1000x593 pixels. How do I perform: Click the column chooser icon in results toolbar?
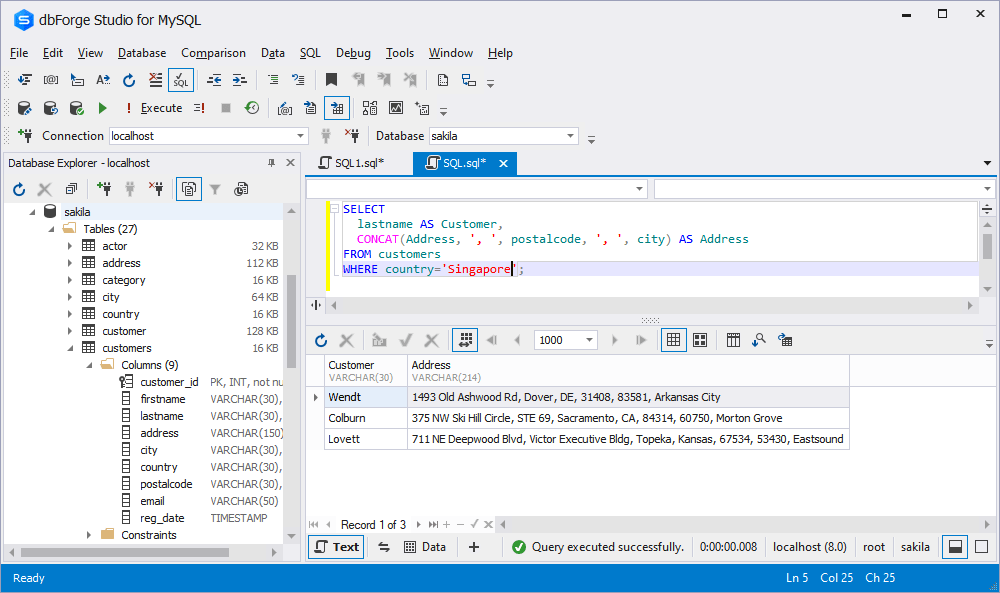[x=733, y=340]
